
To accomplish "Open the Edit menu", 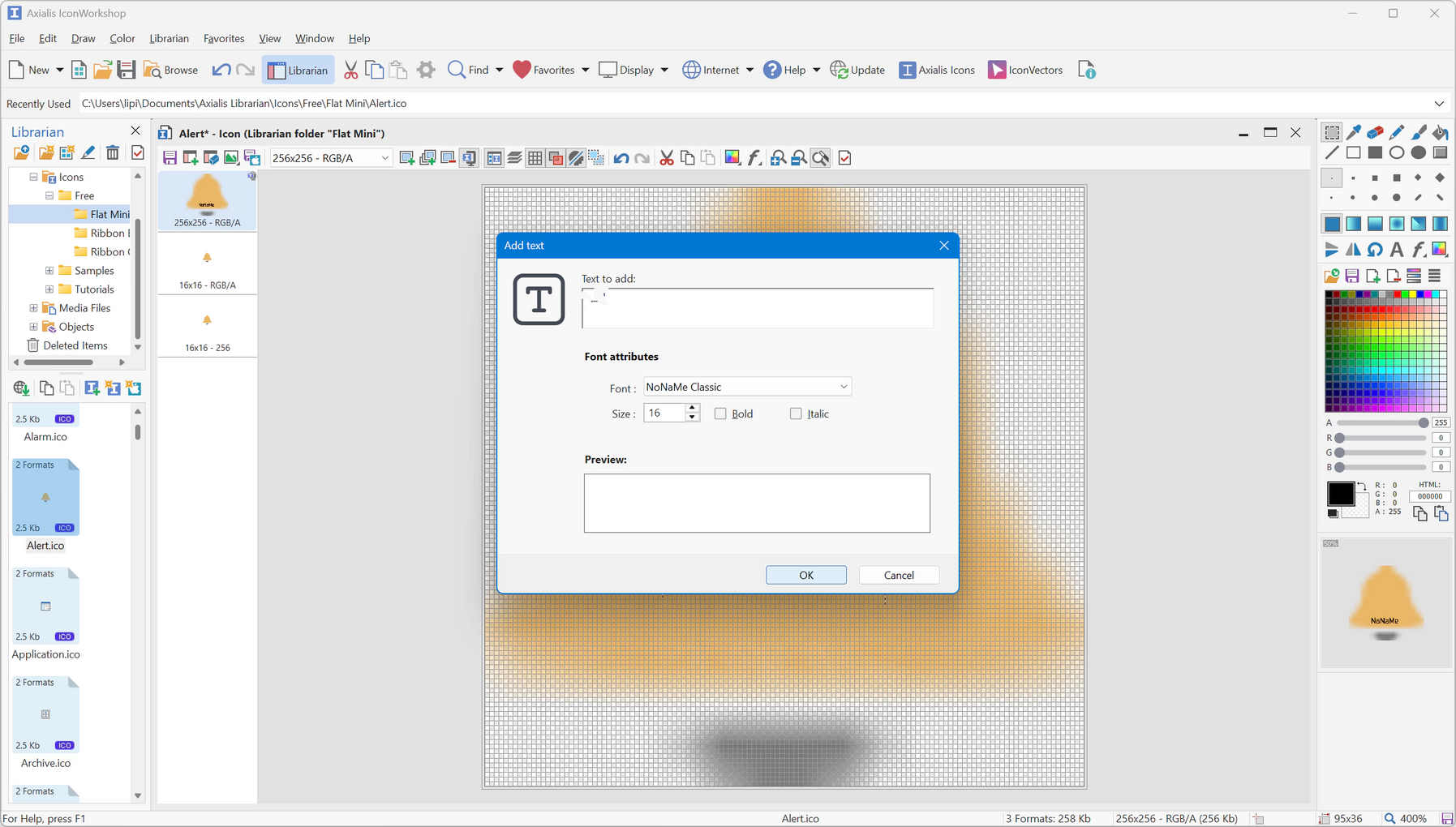I will point(48,38).
